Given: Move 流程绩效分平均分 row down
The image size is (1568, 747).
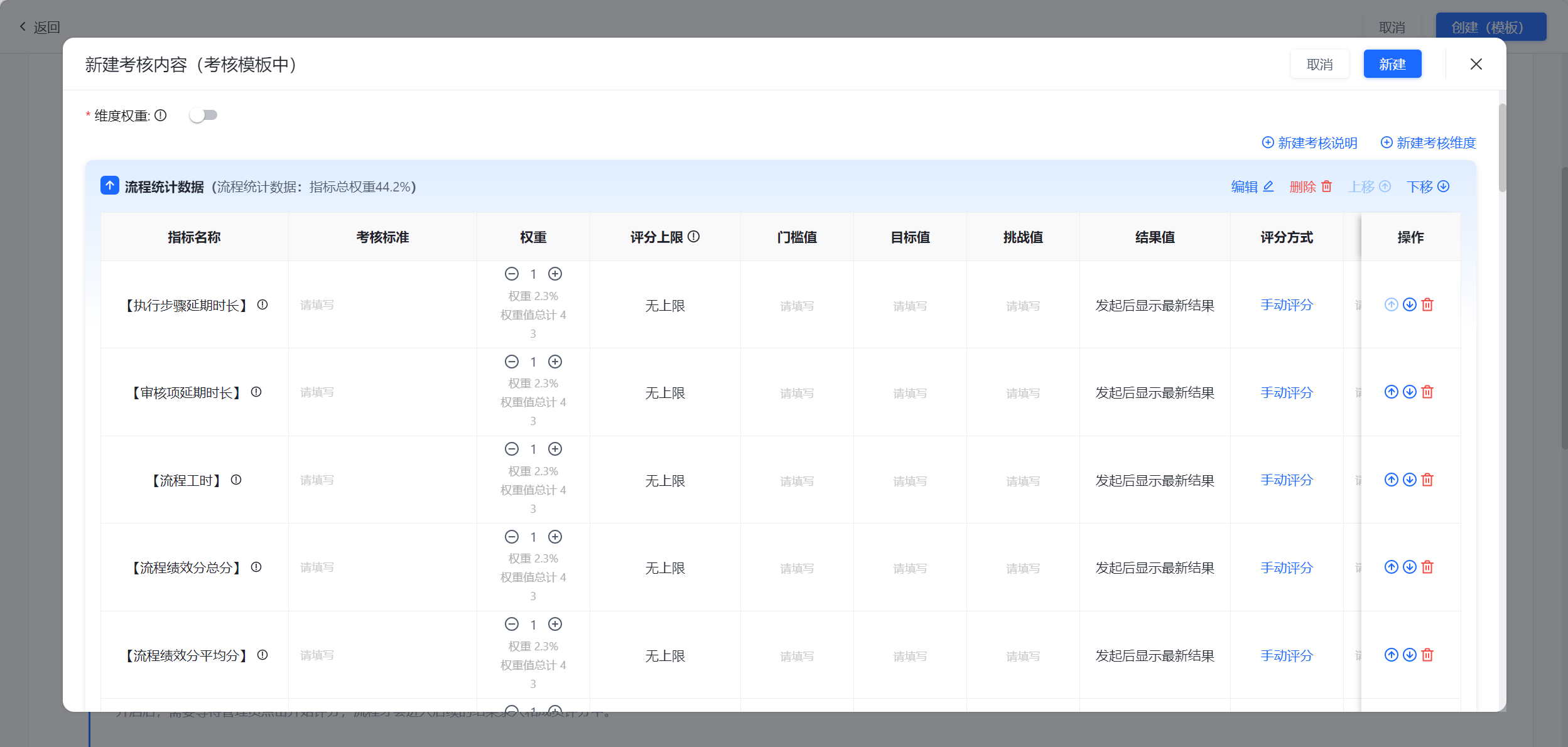Looking at the screenshot, I should (1410, 655).
